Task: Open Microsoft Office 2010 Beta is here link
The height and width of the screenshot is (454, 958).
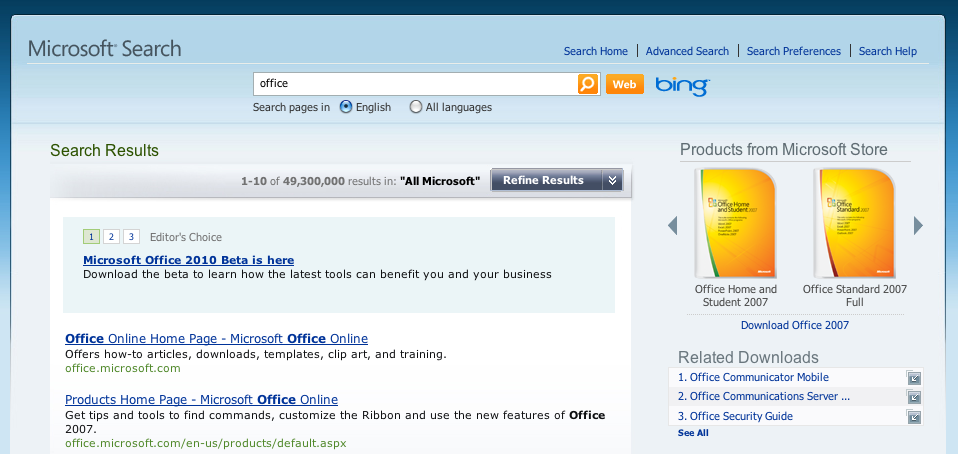Action: click(x=188, y=260)
